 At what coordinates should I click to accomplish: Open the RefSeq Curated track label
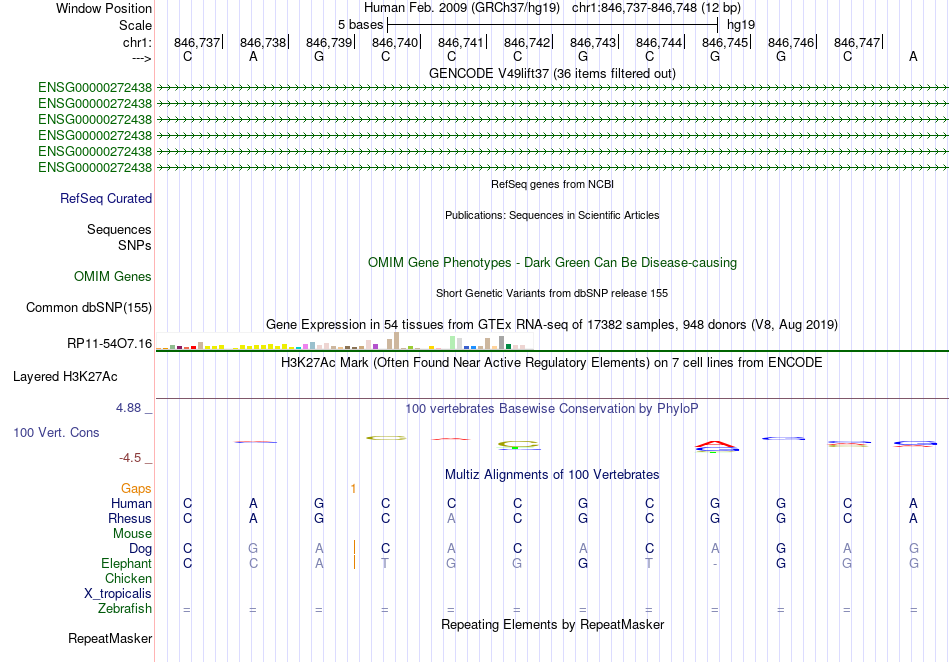(106, 199)
